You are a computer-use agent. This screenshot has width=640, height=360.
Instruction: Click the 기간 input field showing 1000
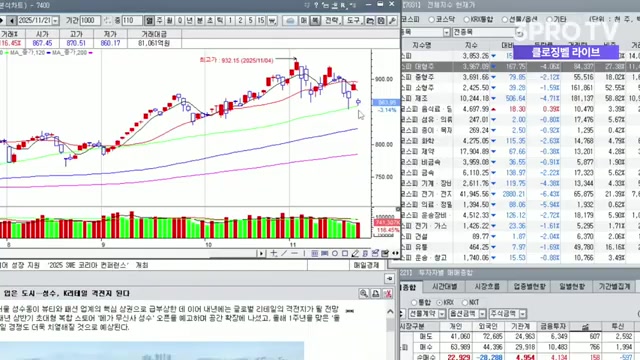pyautogui.click(x=90, y=20)
